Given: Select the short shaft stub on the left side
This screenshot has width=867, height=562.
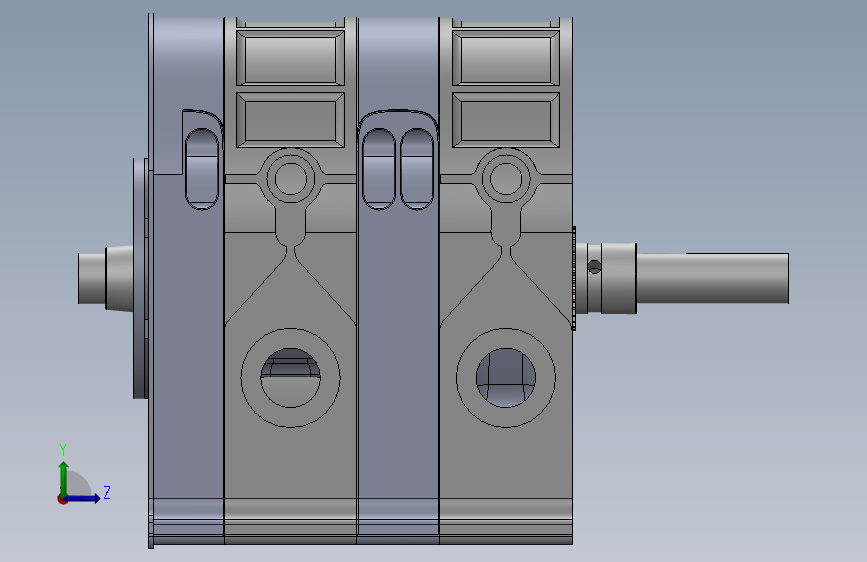Looking at the screenshot, I should pos(92,278).
